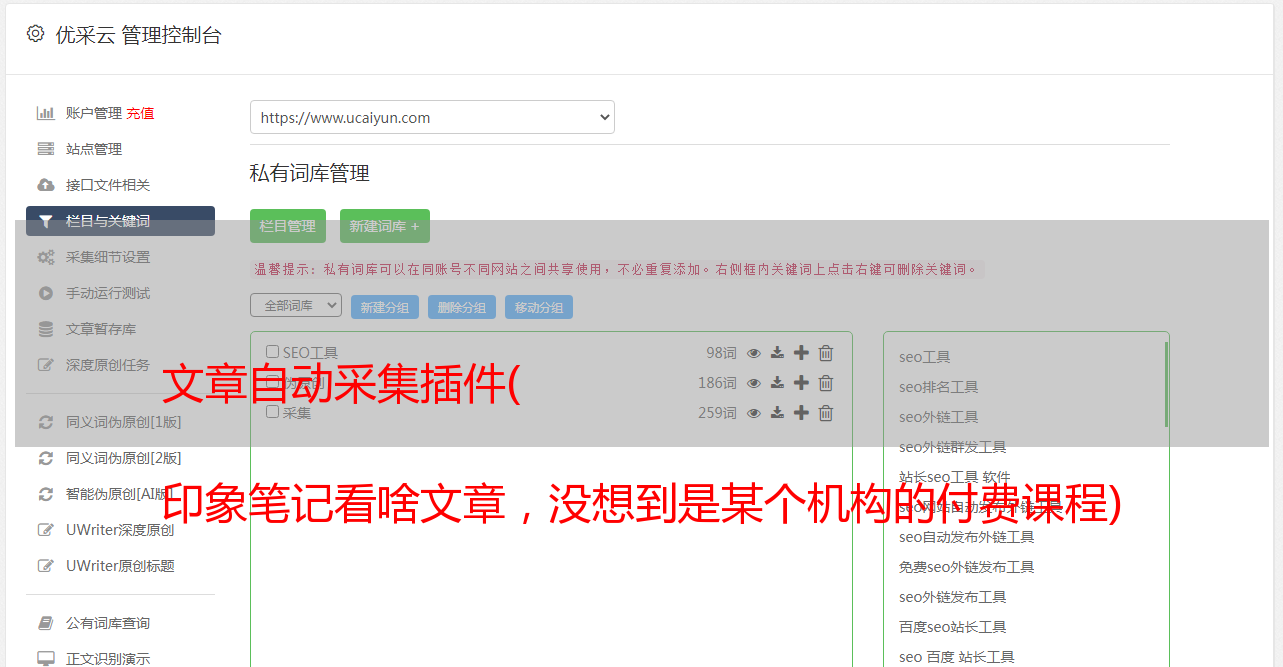Screen dimensions: 1283x667
Task: Open the 全部词库 group dropdown
Action: [x=296, y=305]
